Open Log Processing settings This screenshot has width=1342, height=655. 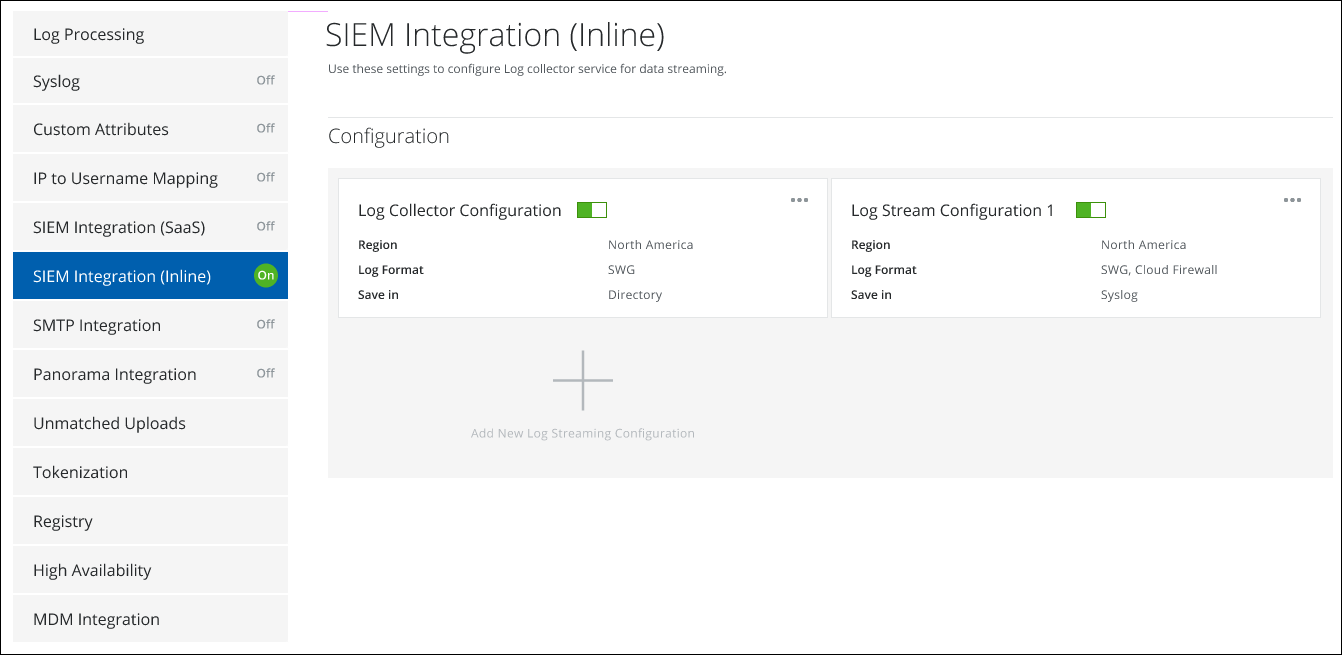click(89, 34)
